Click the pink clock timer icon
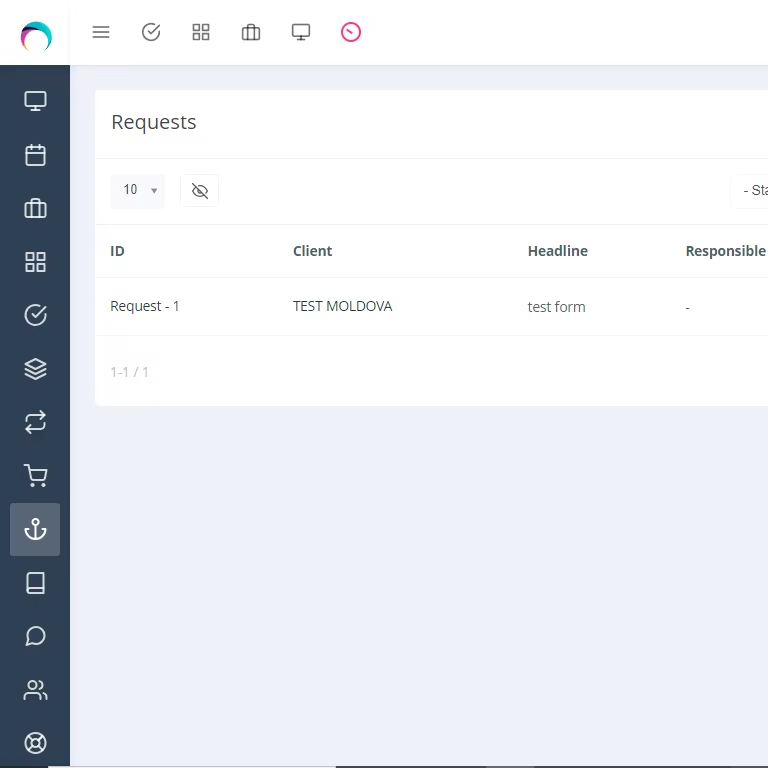Screen dimensions: 768x768 click(351, 32)
